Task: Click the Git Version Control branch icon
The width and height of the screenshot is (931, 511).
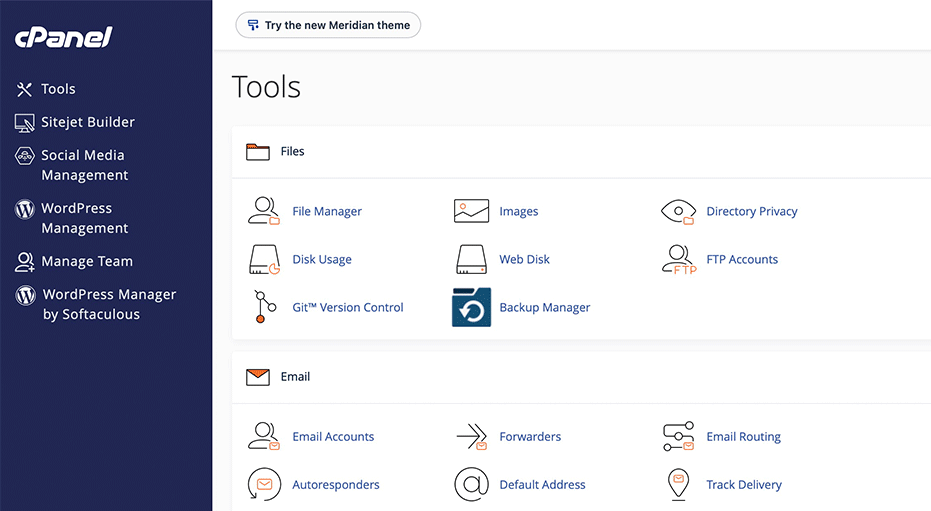Action: click(x=265, y=307)
